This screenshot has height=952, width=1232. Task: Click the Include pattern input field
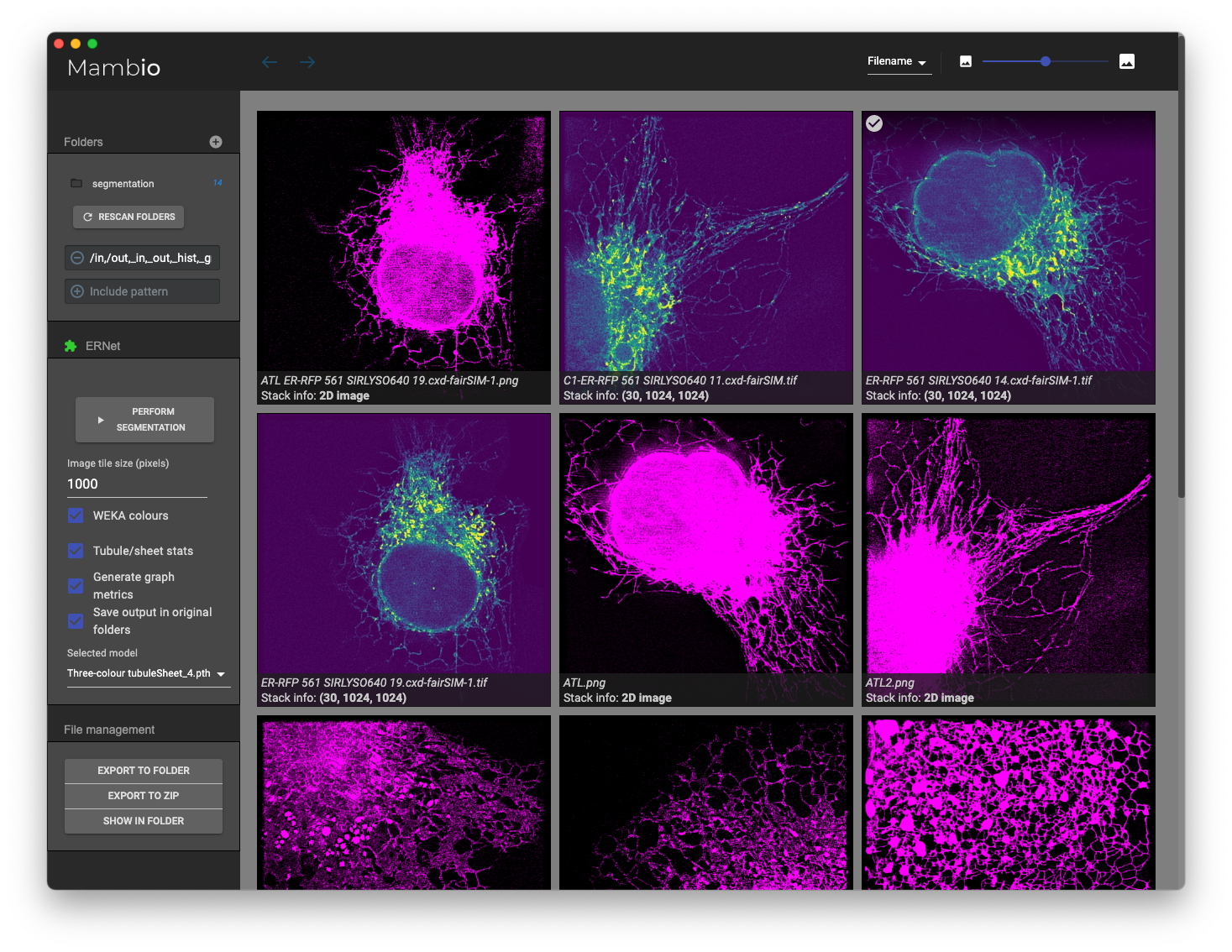[x=142, y=291]
